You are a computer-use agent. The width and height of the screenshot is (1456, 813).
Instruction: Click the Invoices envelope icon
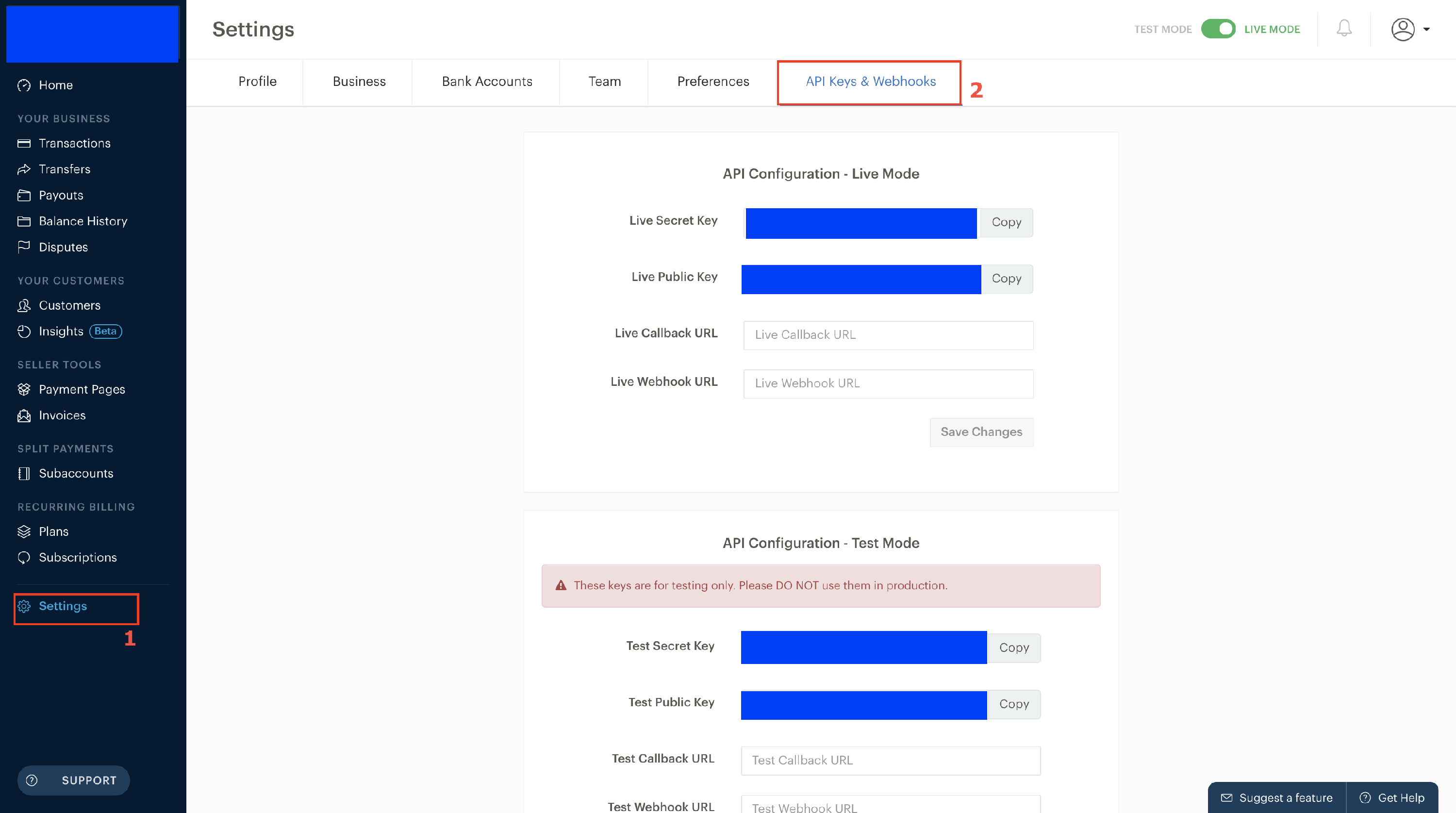click(x=24, y=416)
